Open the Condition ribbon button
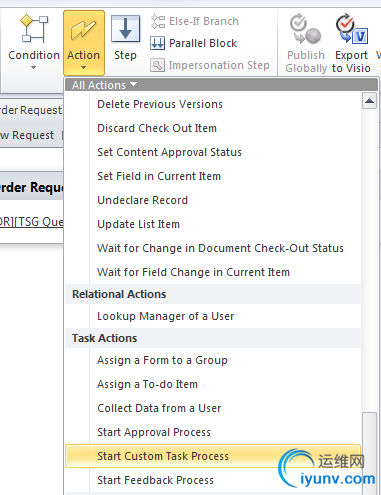 (x=34, y=42)
